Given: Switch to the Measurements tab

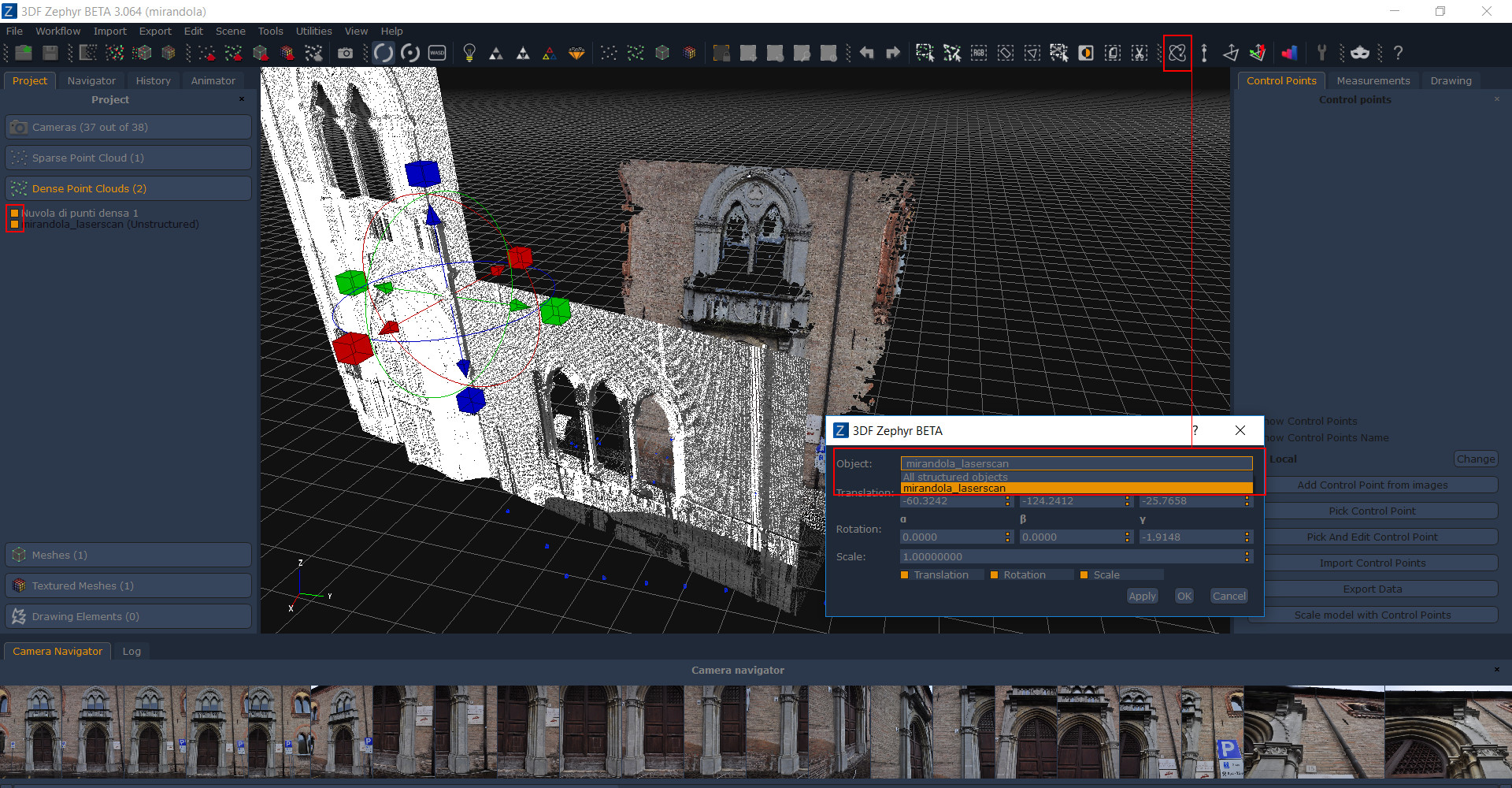Looking at the screenshot, I should click(1372, 80).
